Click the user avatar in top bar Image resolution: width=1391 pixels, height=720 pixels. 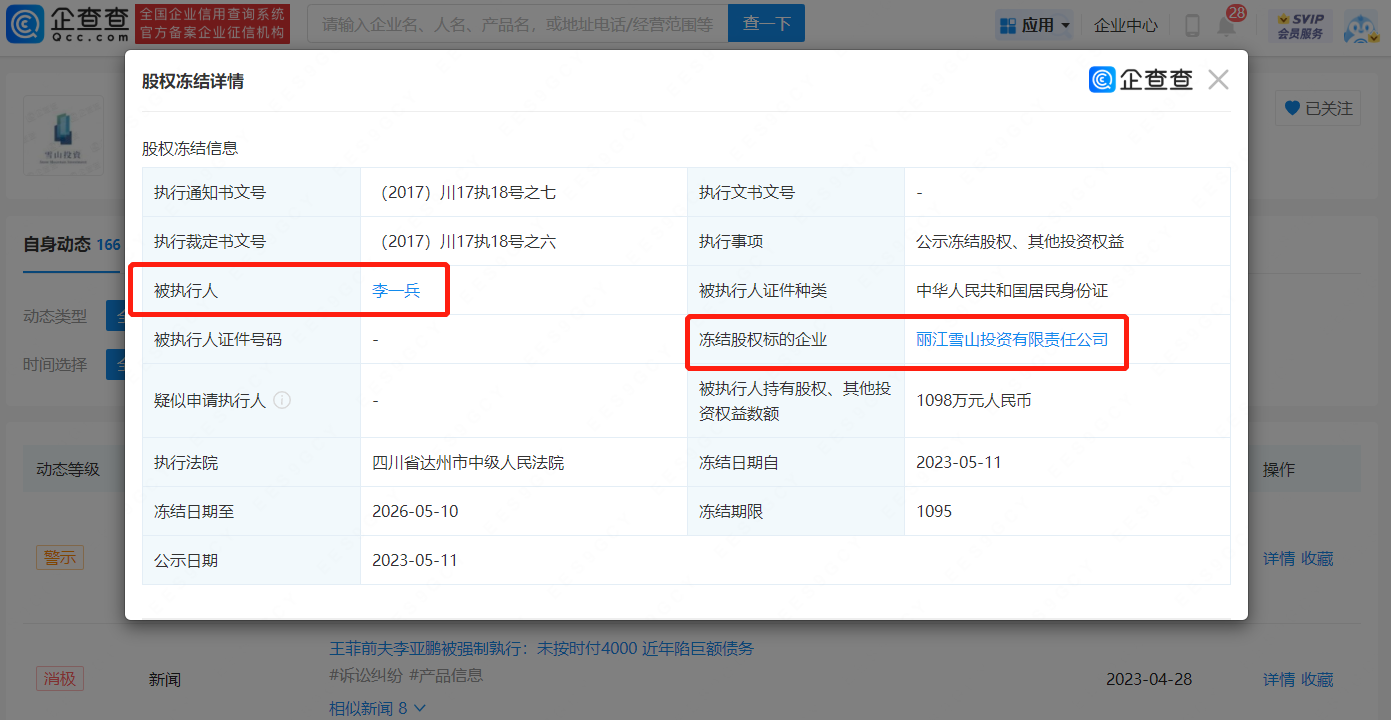coord(1360,26)
